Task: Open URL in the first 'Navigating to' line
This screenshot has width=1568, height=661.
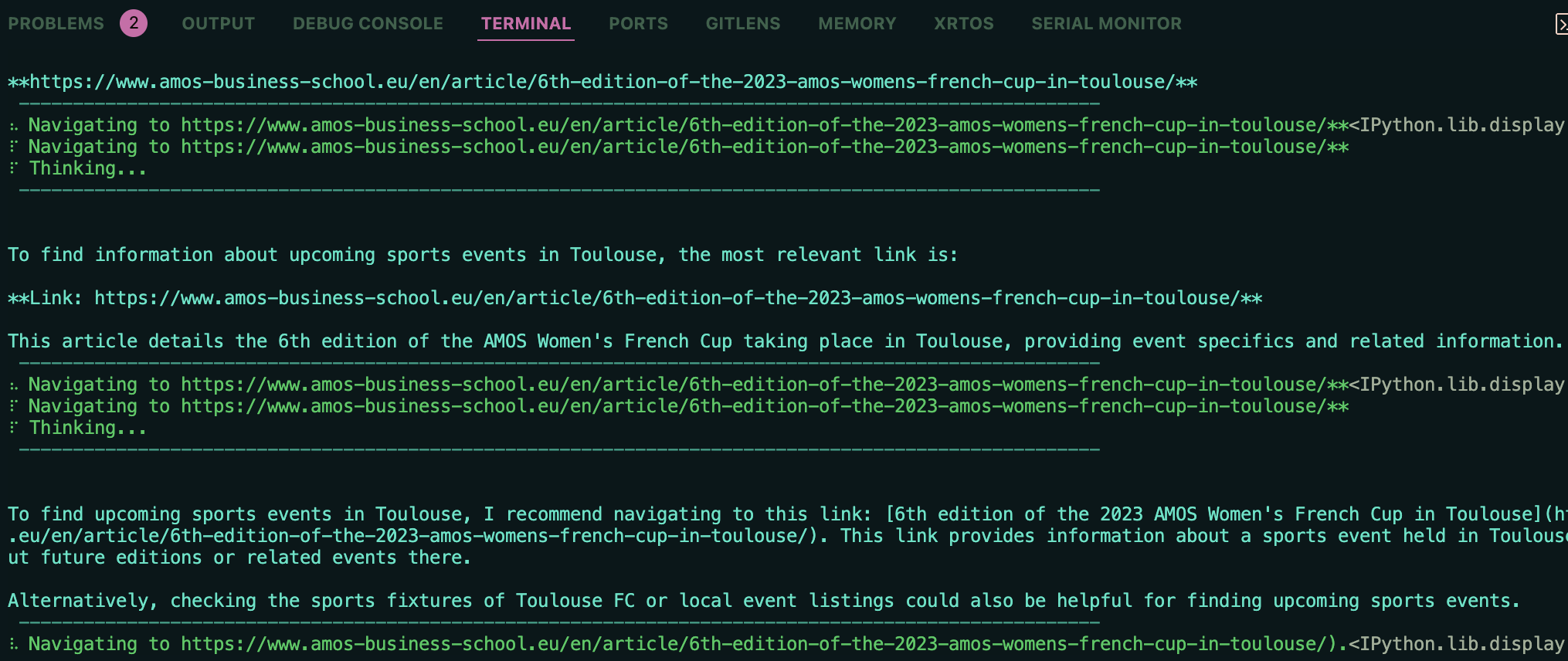Action: click(x=754, y=125)
